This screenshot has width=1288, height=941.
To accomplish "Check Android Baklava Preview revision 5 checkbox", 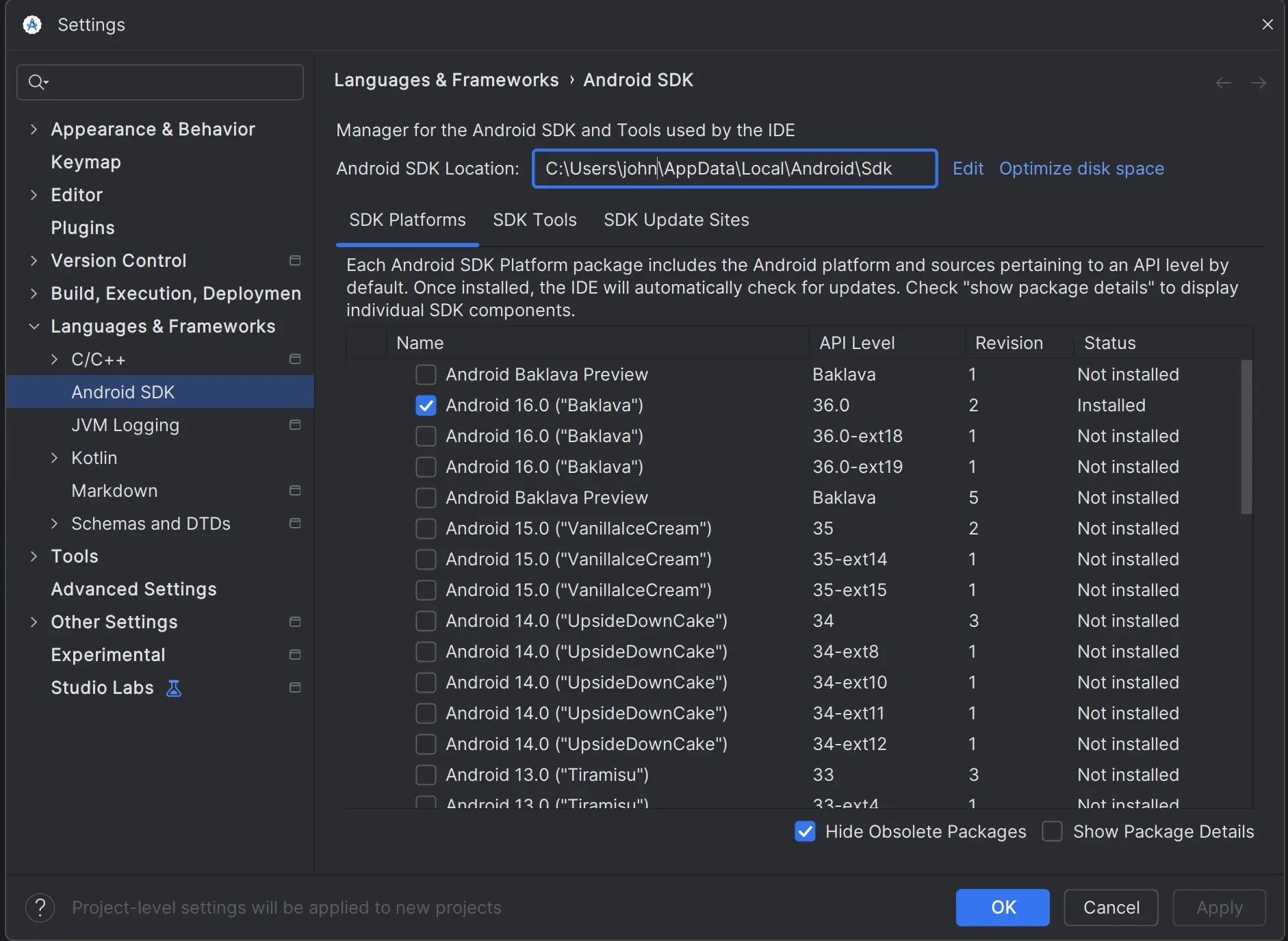I will tap(426, 498).
